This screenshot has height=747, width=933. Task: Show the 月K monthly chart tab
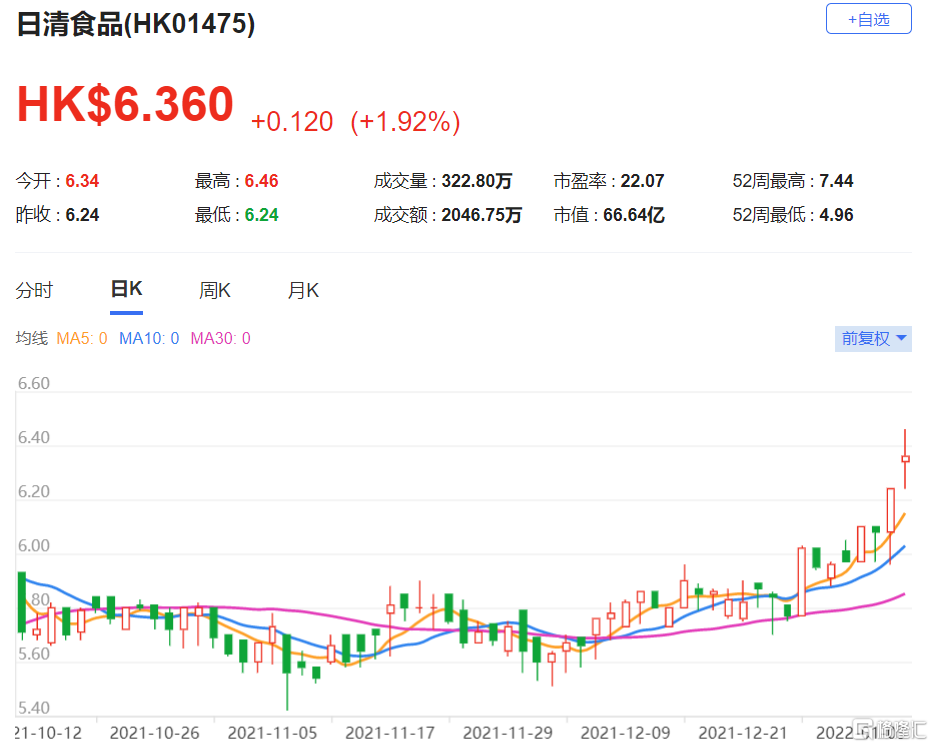(303, 291)
